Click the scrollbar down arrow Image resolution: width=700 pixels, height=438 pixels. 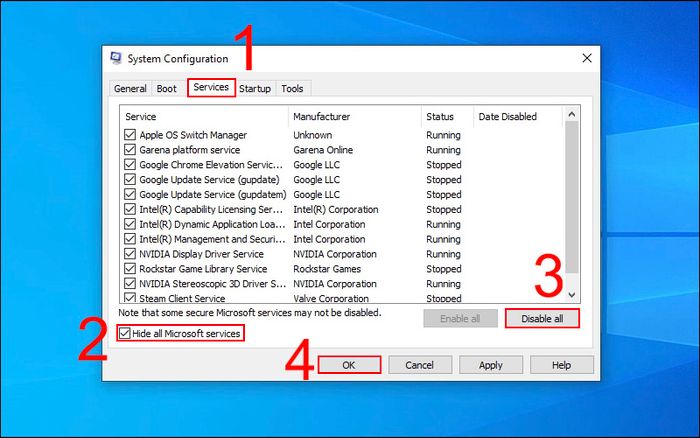(x=571, y=295)
